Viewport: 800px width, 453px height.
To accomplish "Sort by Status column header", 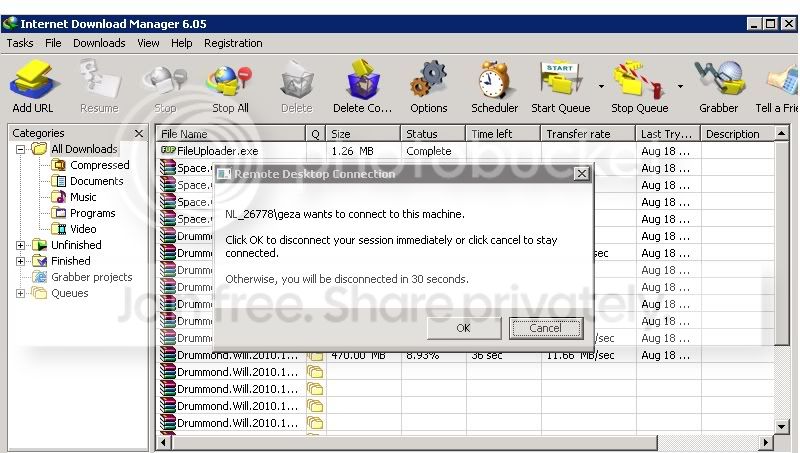I will coord(433,134).
